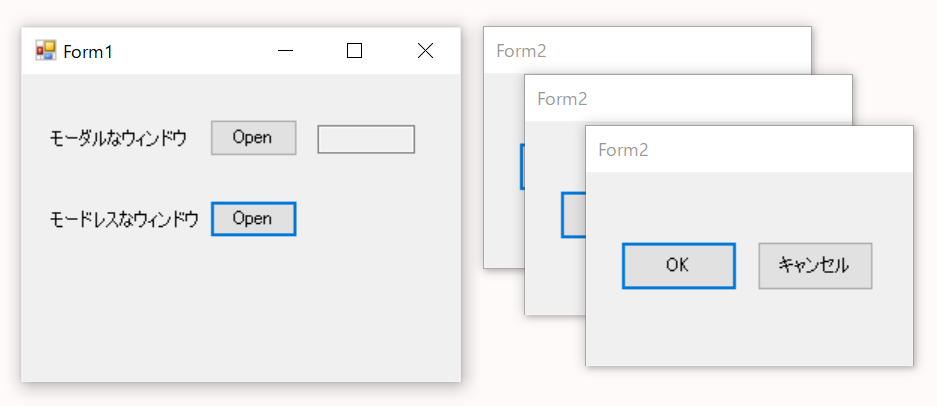Click the Form1 application icon in title bar
Screen dimensions: 937x406
click(45, 51)
